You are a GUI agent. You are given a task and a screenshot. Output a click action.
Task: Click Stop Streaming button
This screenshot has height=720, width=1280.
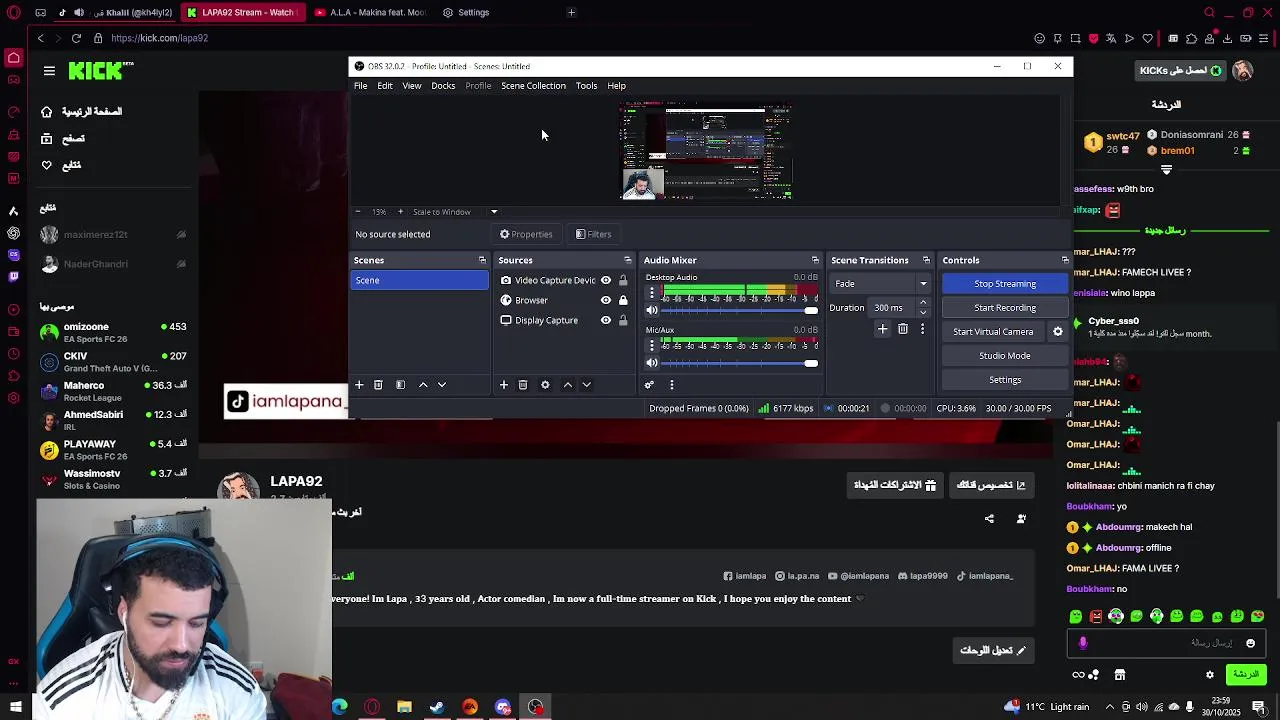point(1005,284)
